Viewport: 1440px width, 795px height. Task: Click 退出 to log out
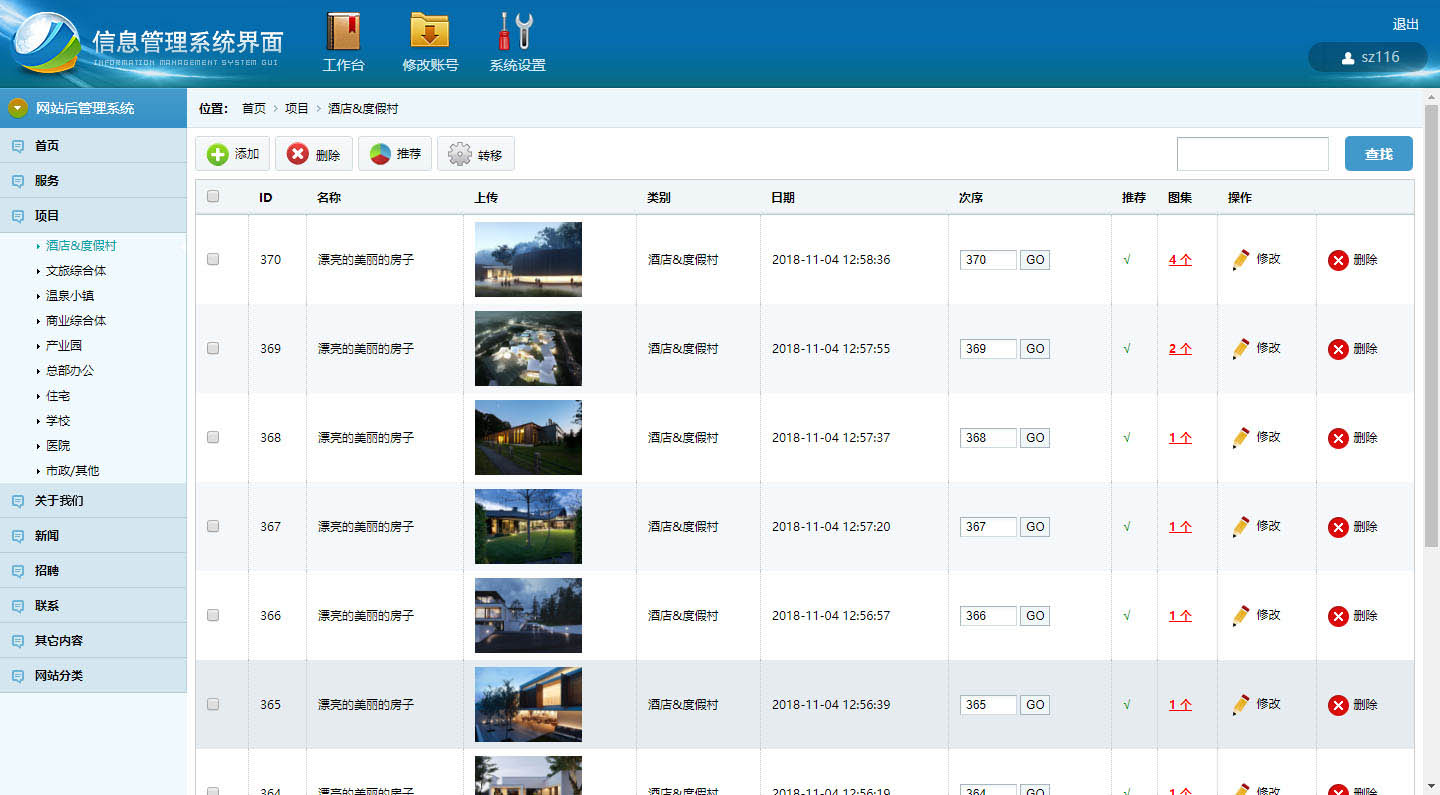tap(1406, 24)
